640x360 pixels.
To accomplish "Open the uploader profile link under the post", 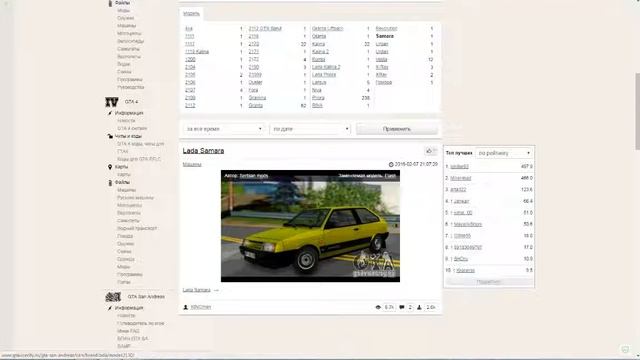I will point(201,307).
